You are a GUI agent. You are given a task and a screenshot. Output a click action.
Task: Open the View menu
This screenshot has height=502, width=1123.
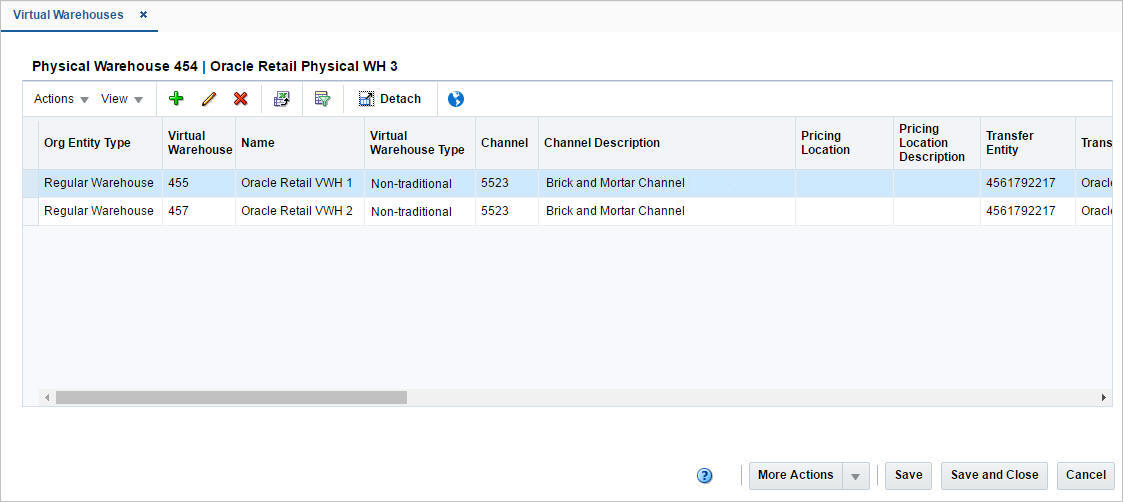[x=122, y=99]
